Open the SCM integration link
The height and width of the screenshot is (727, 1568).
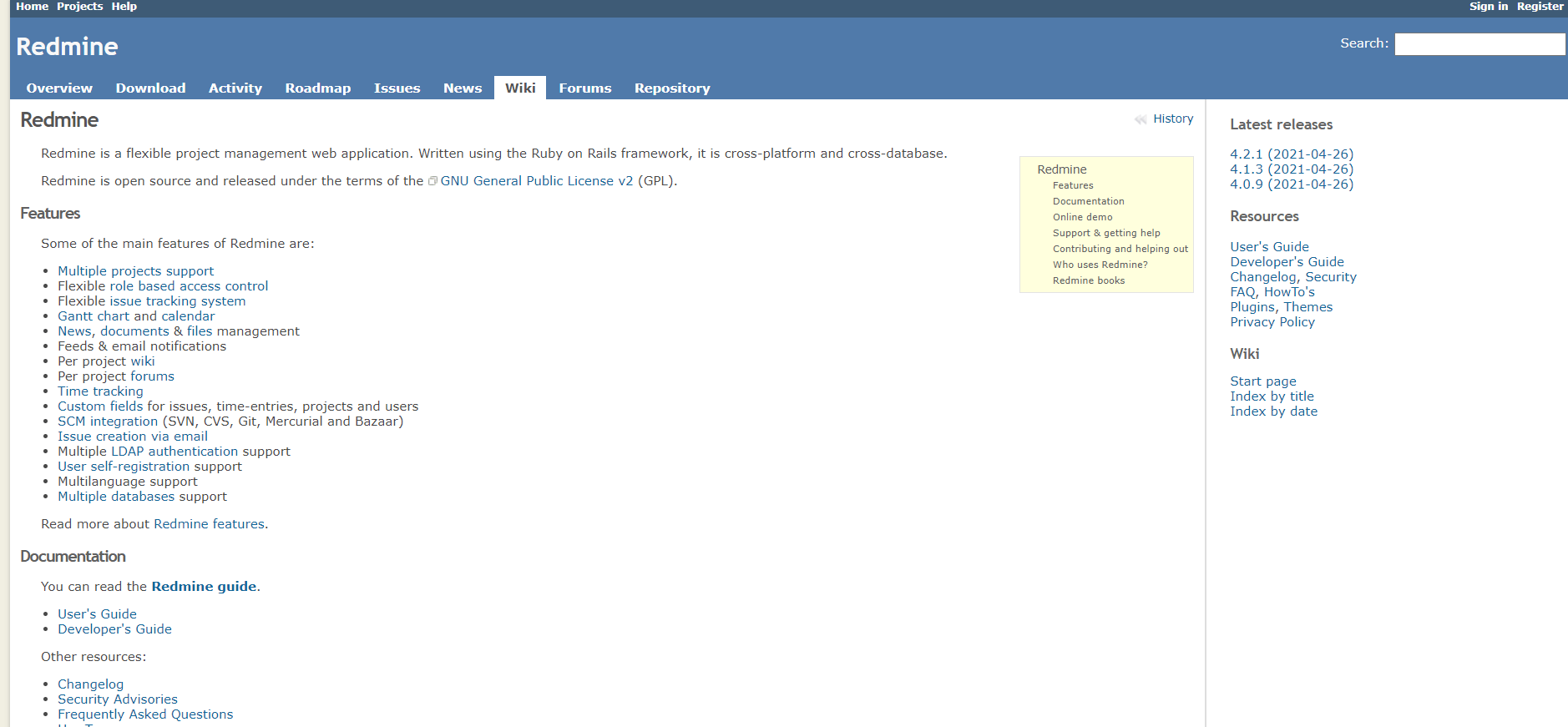[x=108, y=422]
